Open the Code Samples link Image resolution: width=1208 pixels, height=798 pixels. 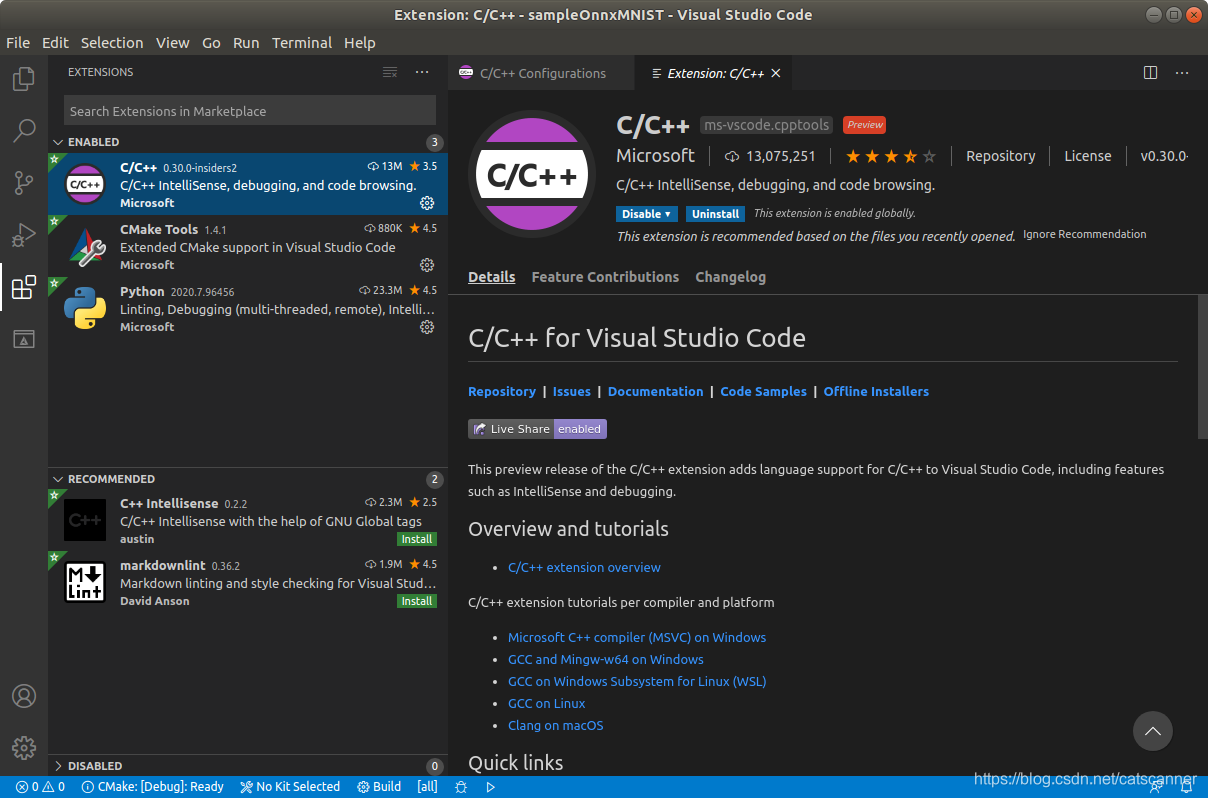click(x=763, y=392)
